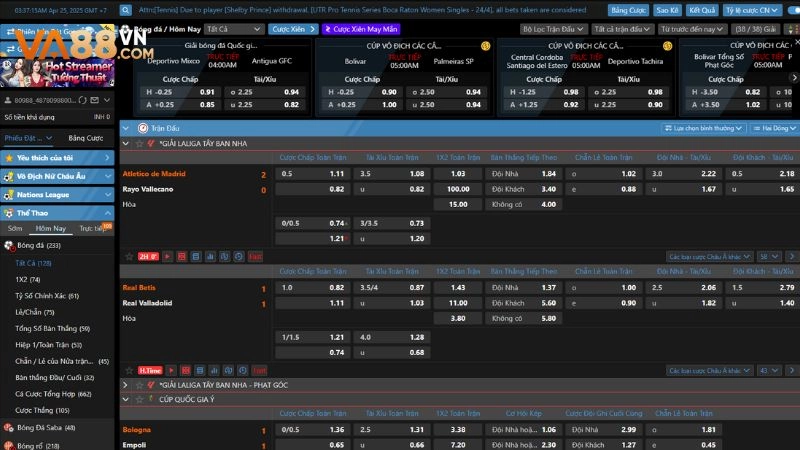Open Bộ Lọc Trận Đấu dropdown

554,30
